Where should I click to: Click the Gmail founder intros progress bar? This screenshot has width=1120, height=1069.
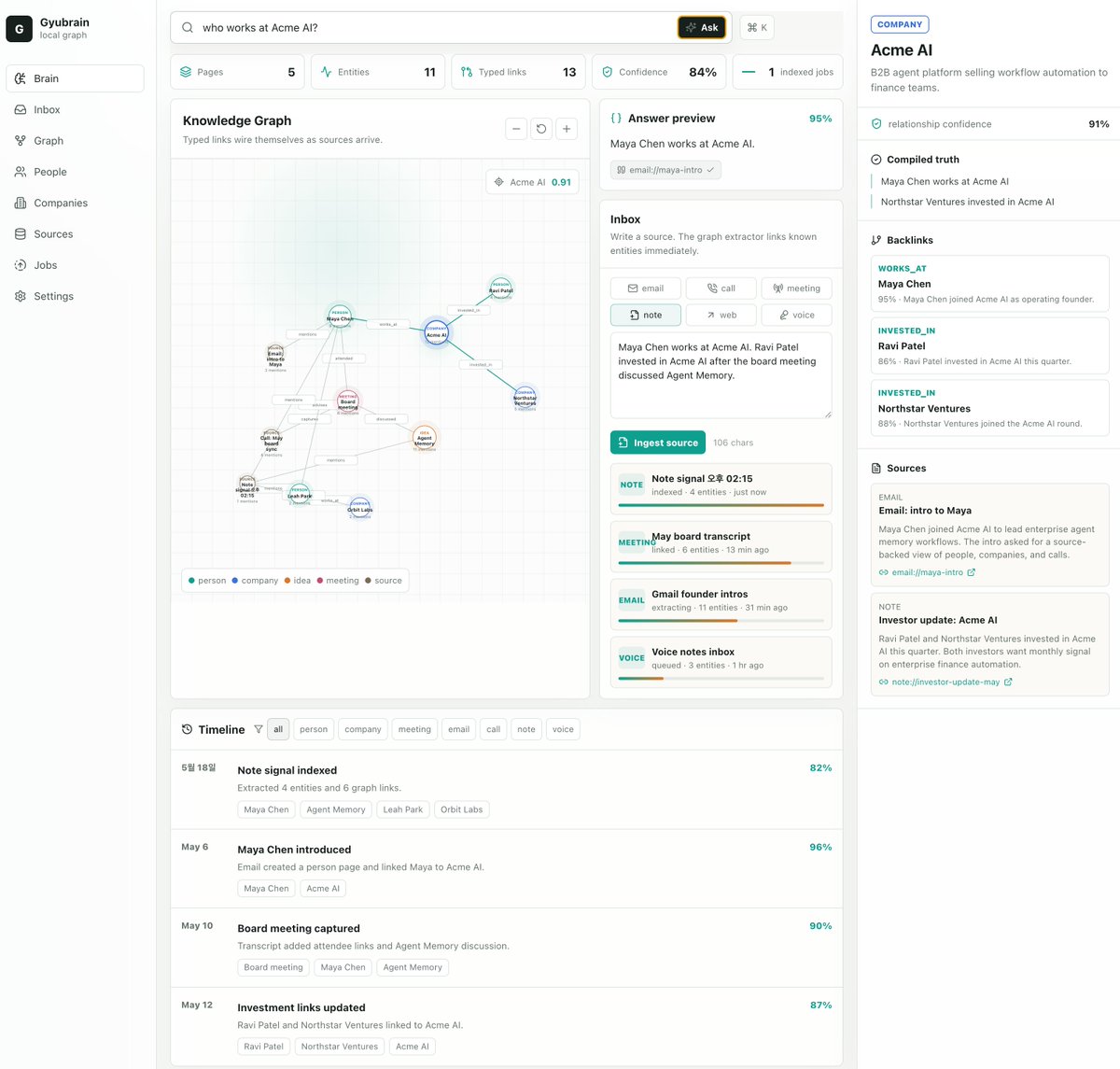[721, 621]
